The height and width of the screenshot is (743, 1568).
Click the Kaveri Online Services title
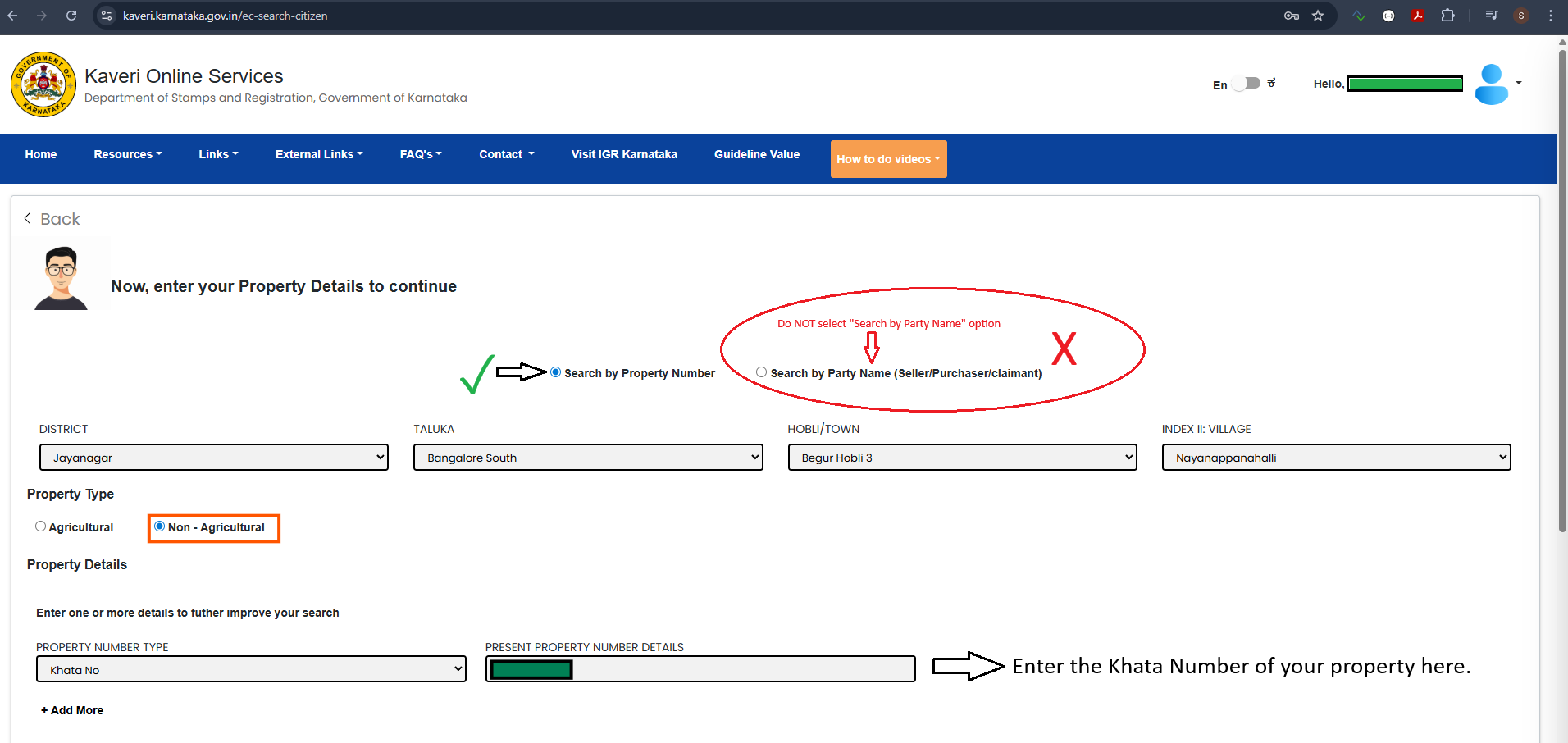184,76
